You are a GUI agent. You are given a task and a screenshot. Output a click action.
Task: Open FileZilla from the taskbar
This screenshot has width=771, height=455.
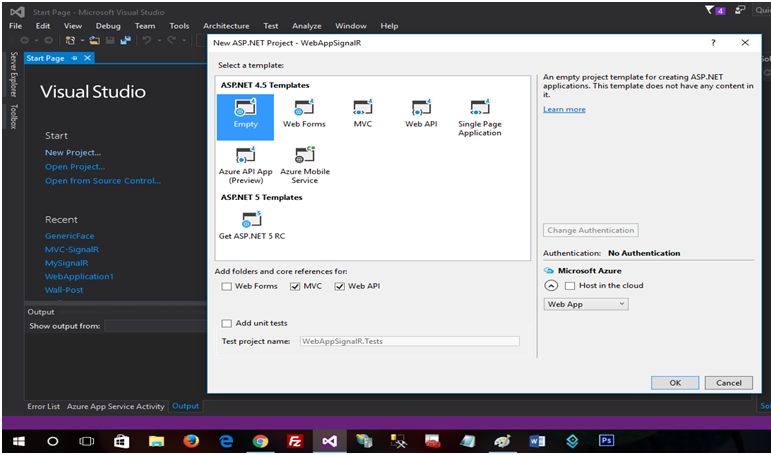click(295, 441)
